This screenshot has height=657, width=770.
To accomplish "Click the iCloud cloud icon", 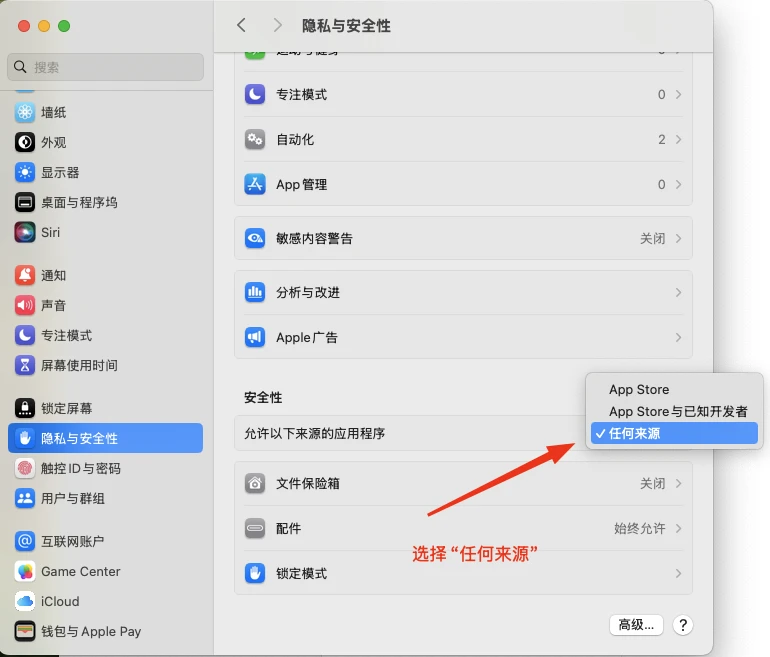I will point(25,602).
